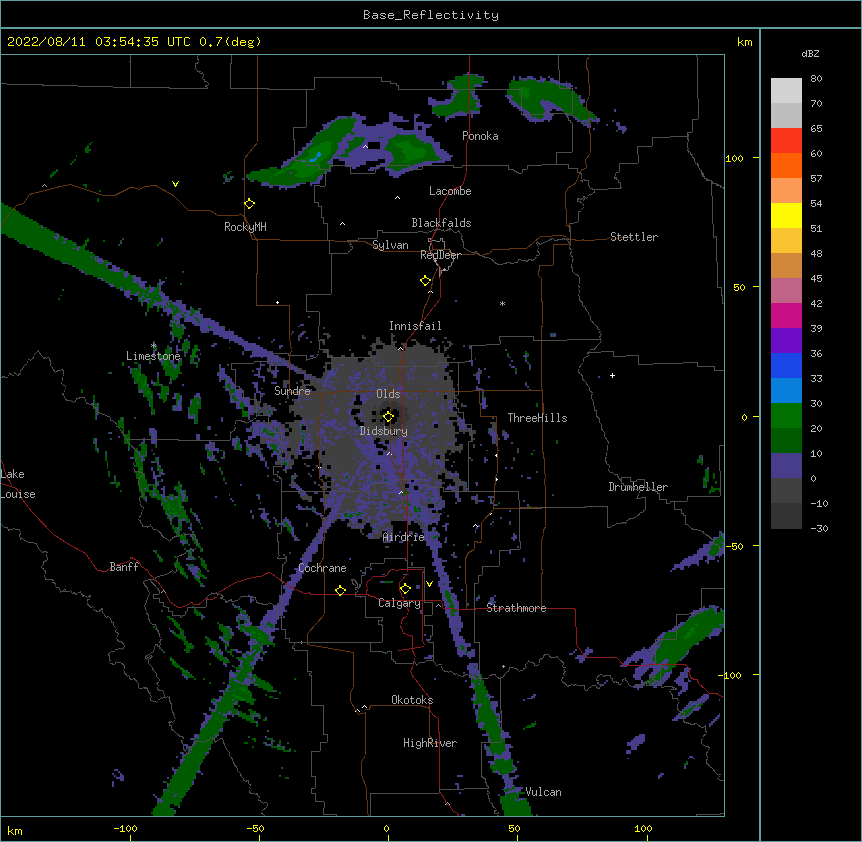Click the ThreeHills label

tap(537, 418)
